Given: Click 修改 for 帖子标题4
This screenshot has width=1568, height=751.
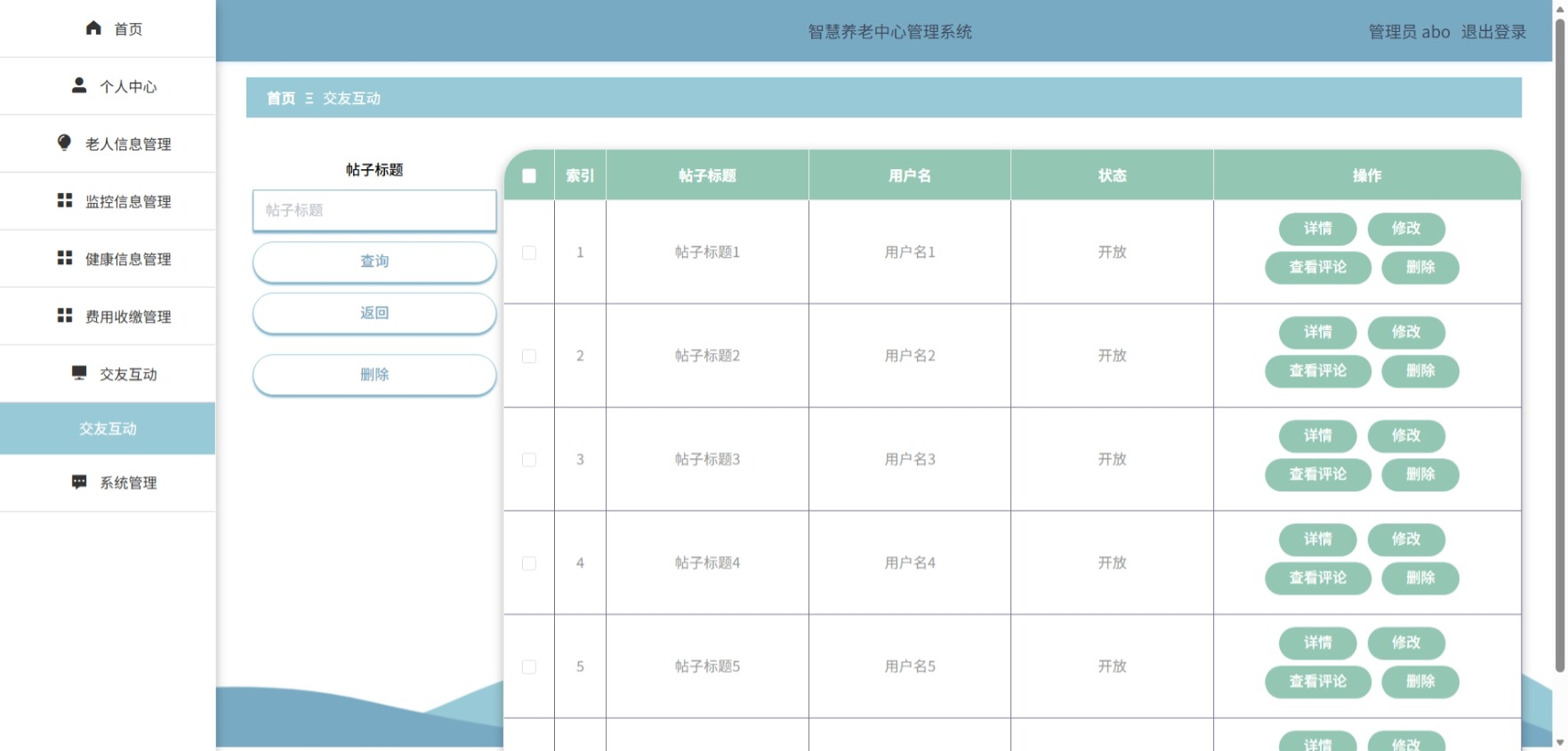Looking at the screenshot, I should 1406,539.
